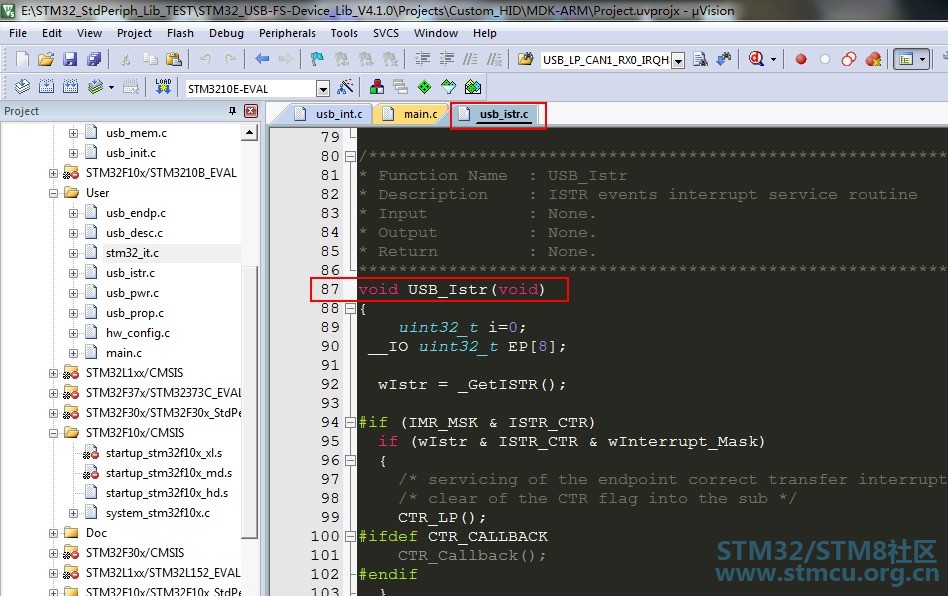This screenshot has width=948, height=596.
Task: Paste from clipboard via toolbar icon
Action: coord(174,59)
